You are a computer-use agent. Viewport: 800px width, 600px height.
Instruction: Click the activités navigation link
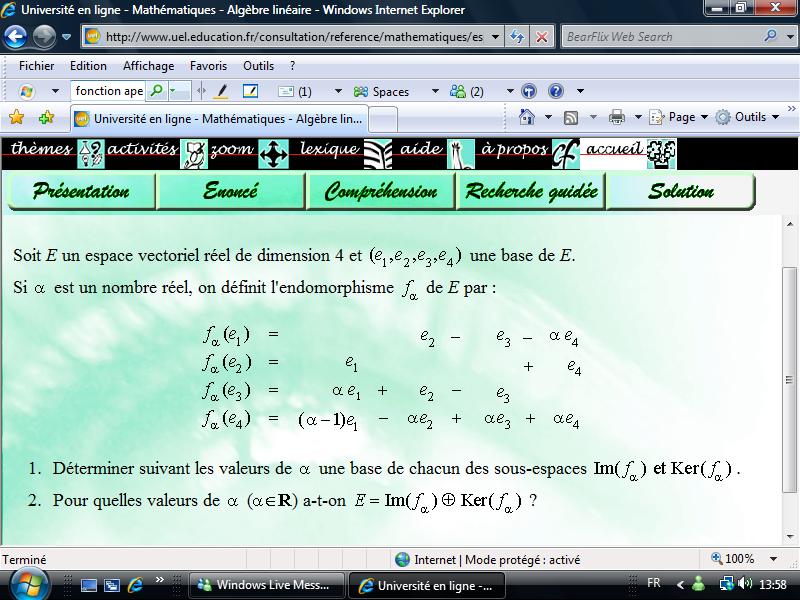click(142, 149)
